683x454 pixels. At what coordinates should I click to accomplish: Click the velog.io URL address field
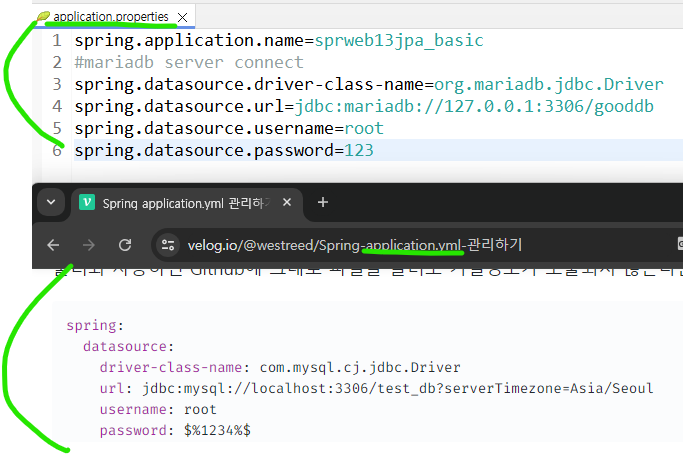[x=355, y=245]
